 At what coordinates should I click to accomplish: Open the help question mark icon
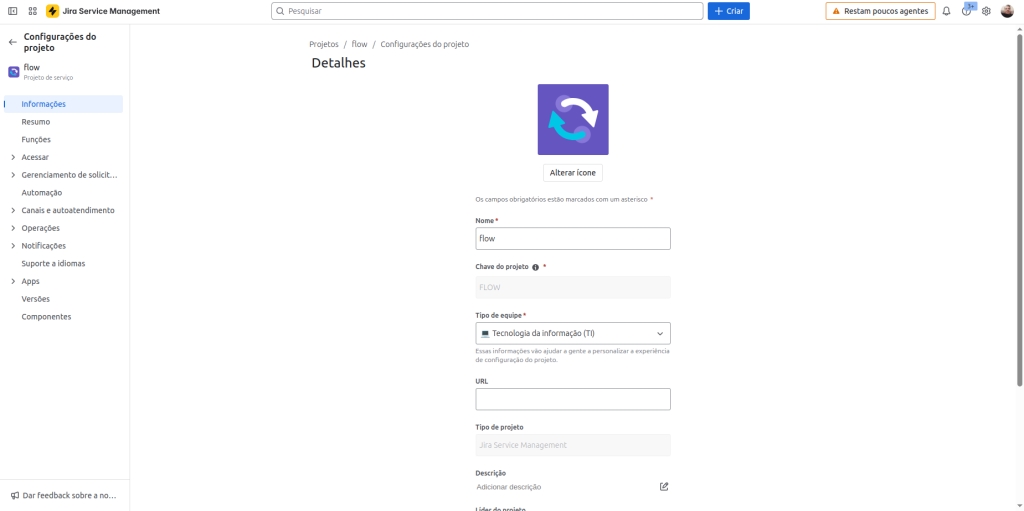(966, 11)
